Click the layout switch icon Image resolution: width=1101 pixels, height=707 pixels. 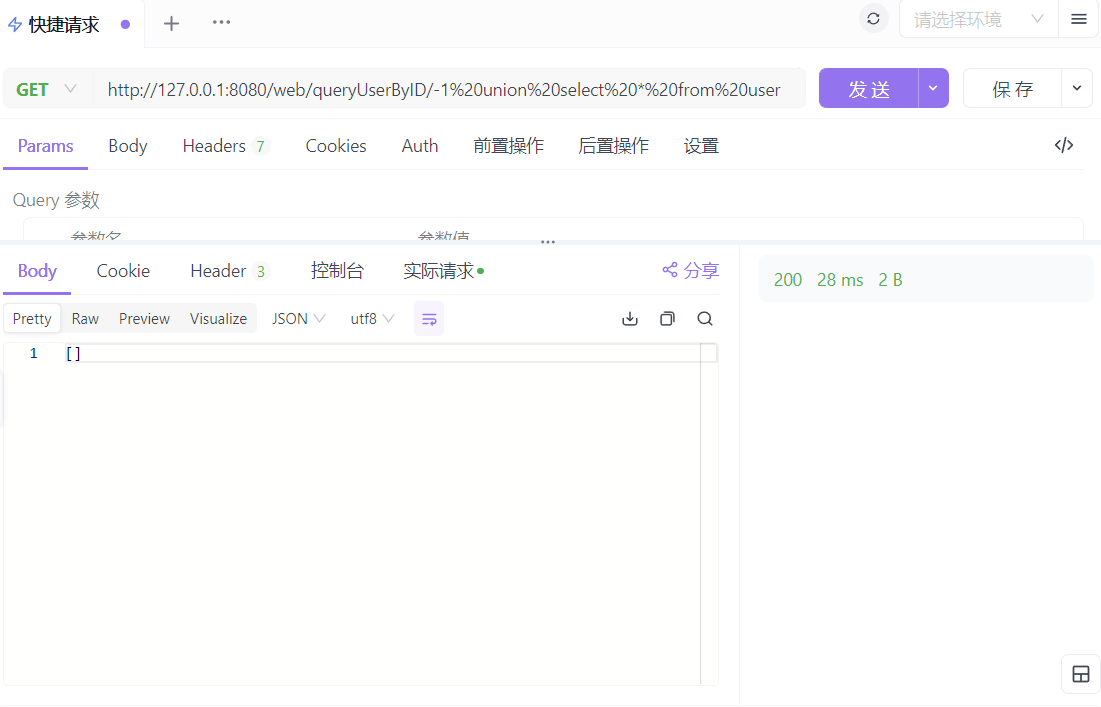pos(1080,674)
